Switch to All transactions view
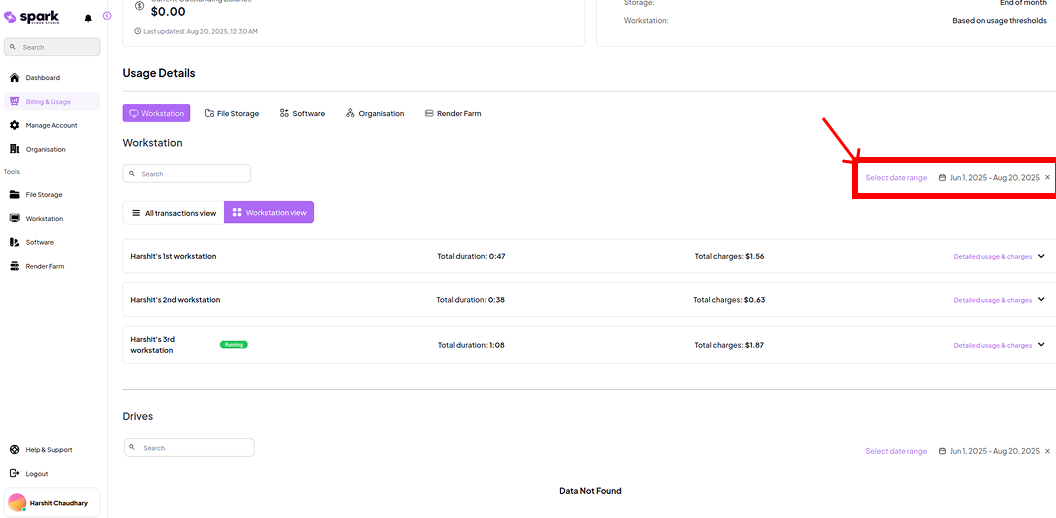Image resolution: width=1056 pixels, height=518 pixels. tap(173, 213)
